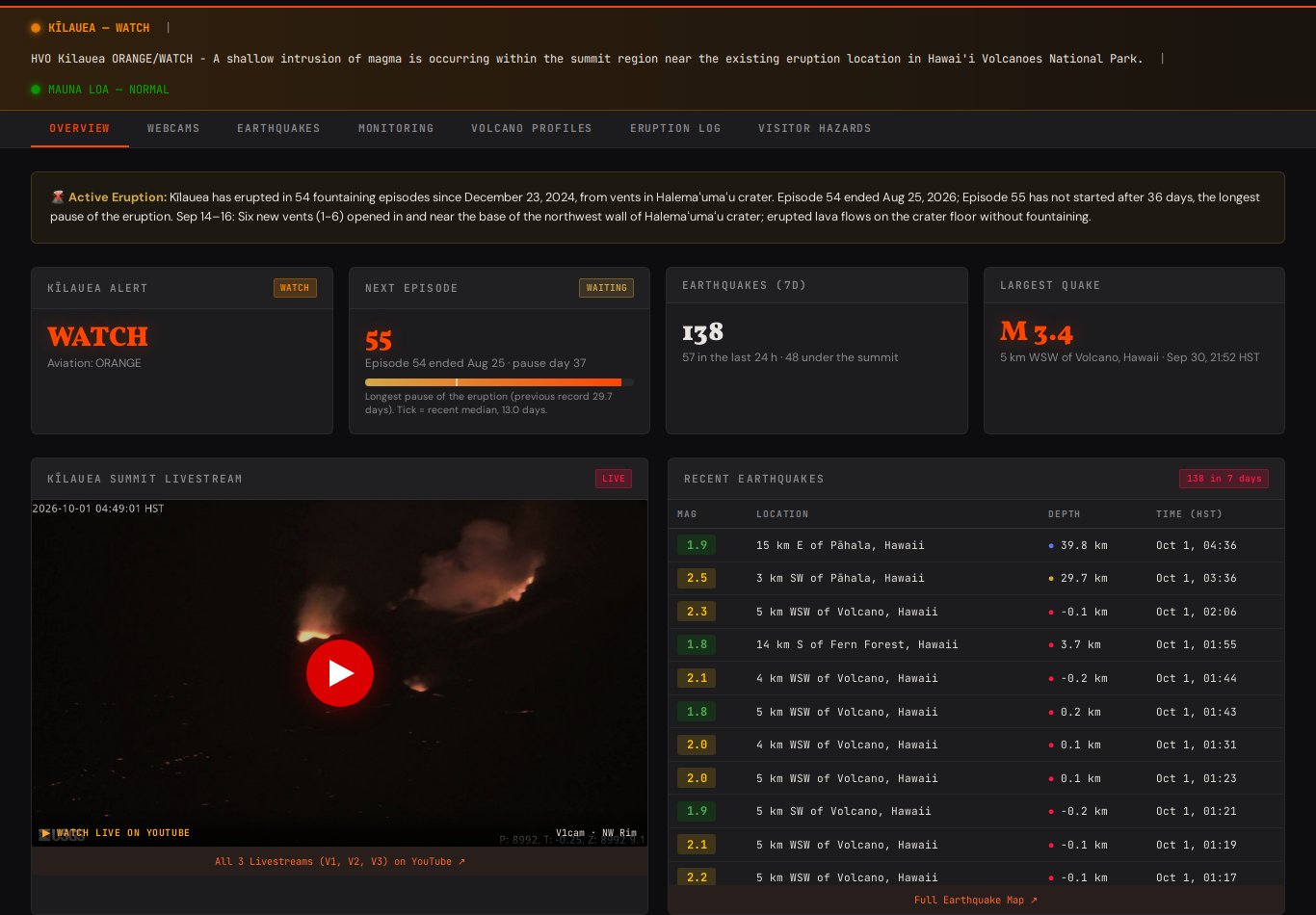
Task: Click the livestream timestamp 2026-10-01 04:49:01 HST
Action: (98, 509)
